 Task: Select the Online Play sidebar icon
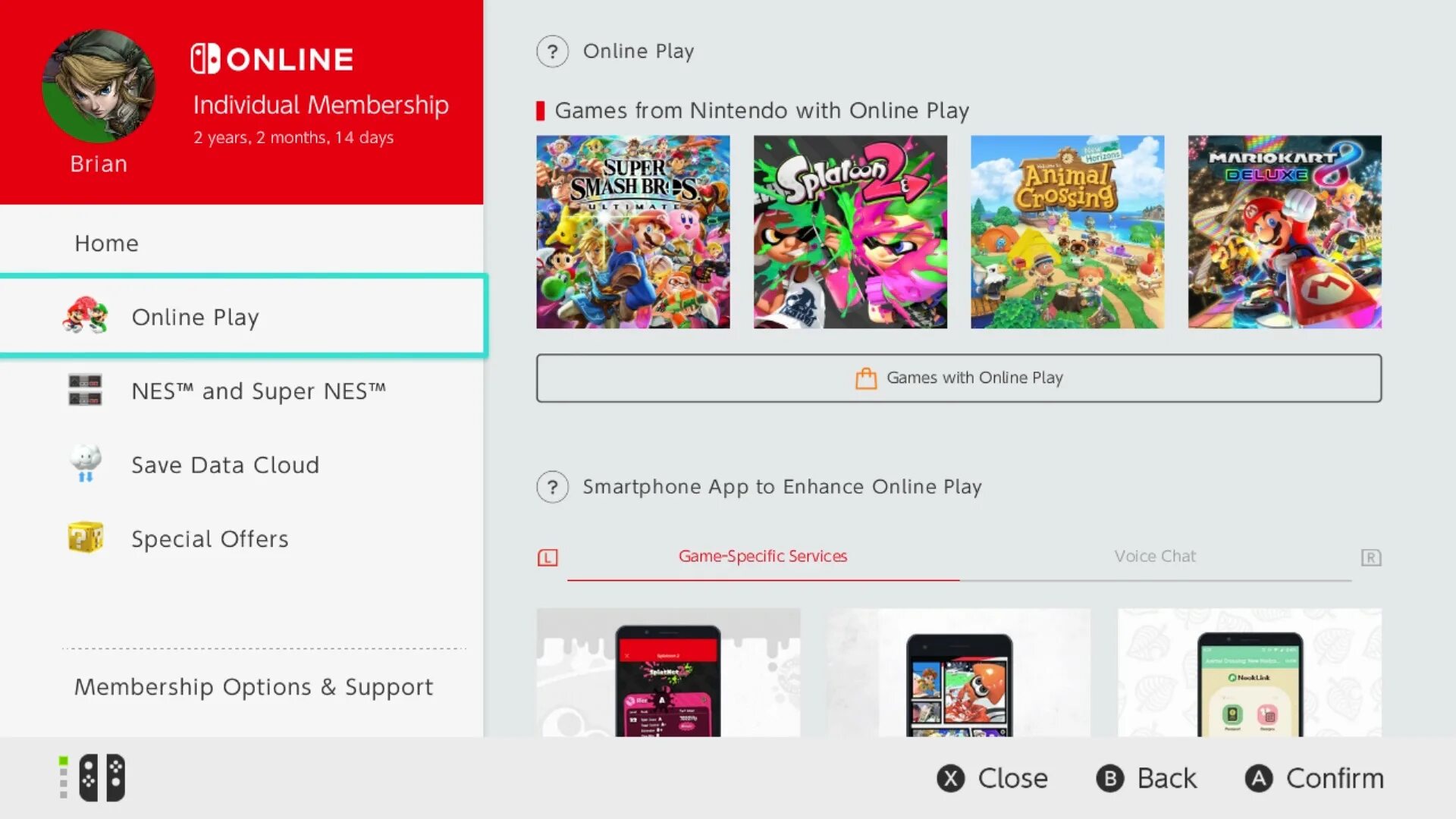(x=86, y=316)
